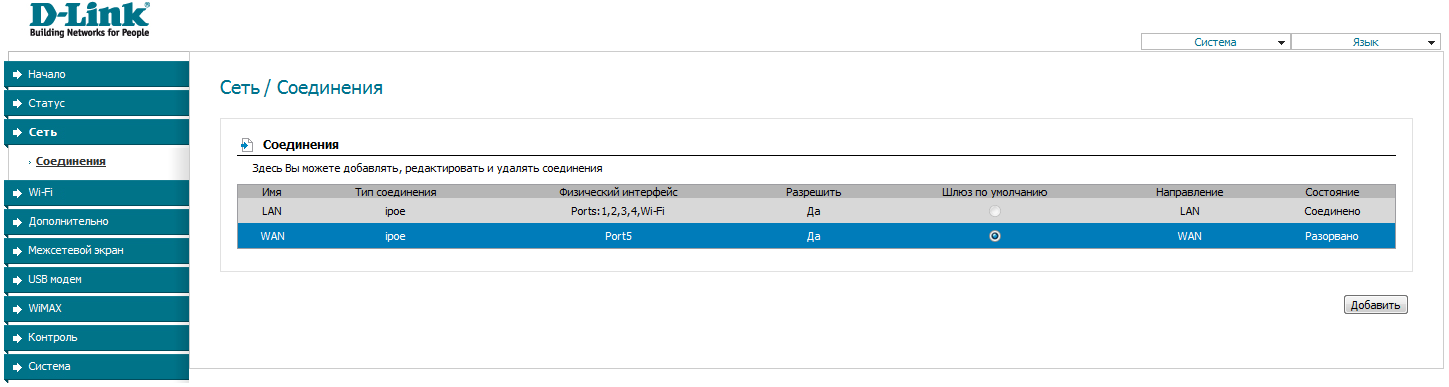Select the WAN connection row
The width and height of the screenshot is (1449, 387).
pyautogui.click(x=816, y=236)
